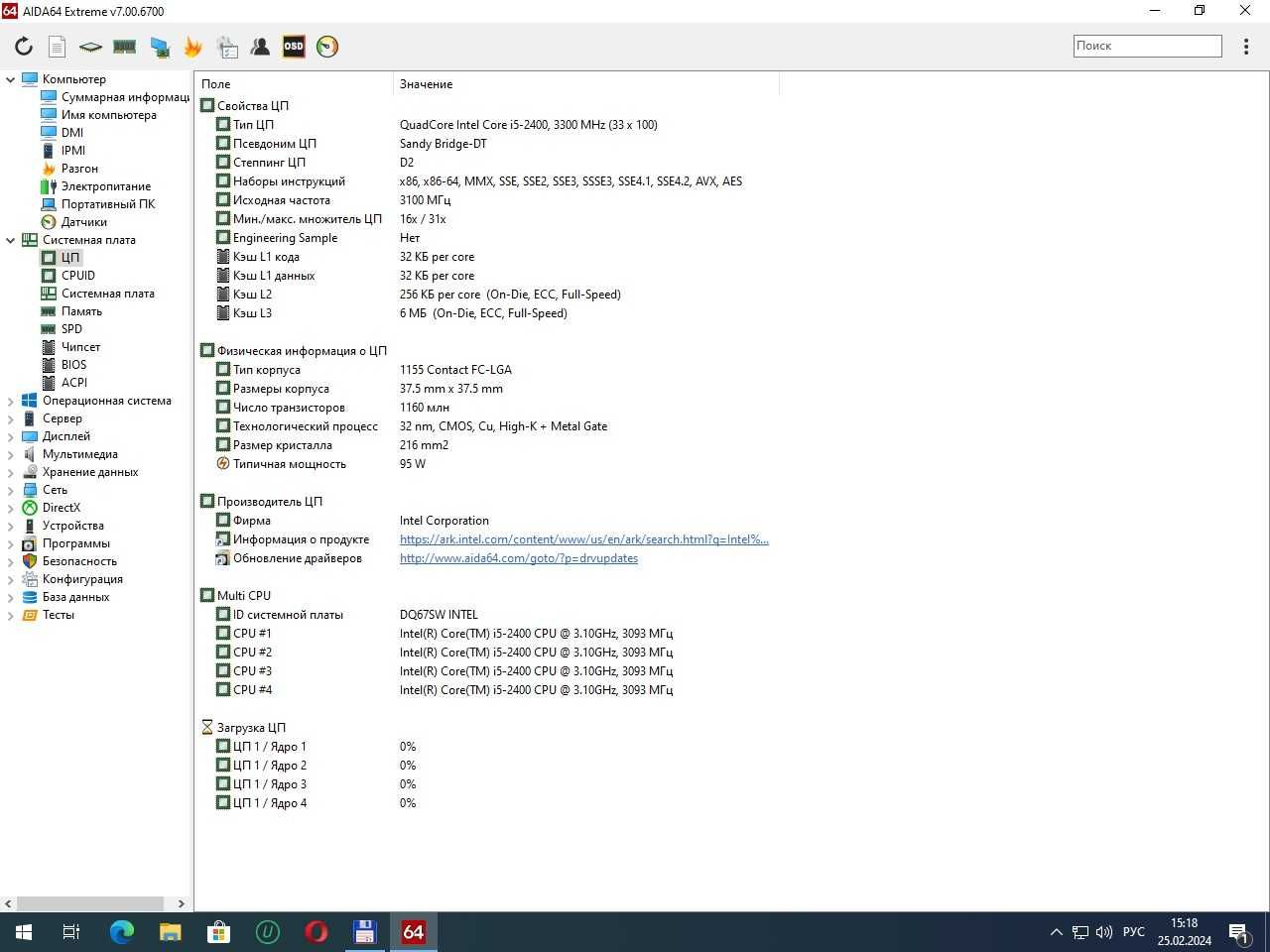Click the CPU chip toolbar icon

point(90,47)
